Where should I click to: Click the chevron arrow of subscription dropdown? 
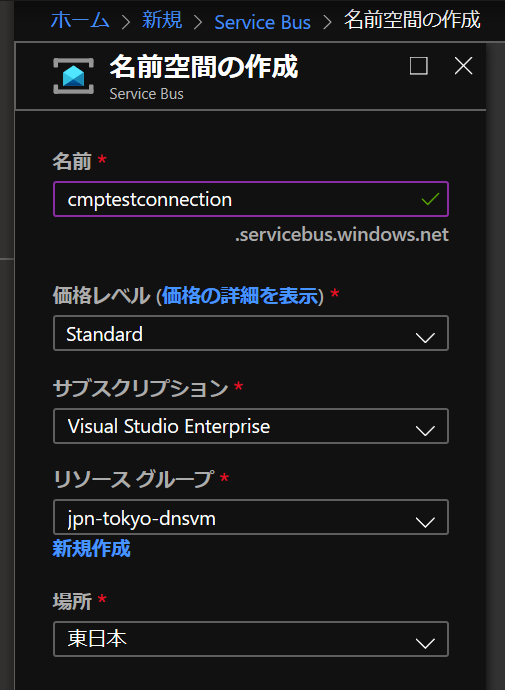click(425, 430)
